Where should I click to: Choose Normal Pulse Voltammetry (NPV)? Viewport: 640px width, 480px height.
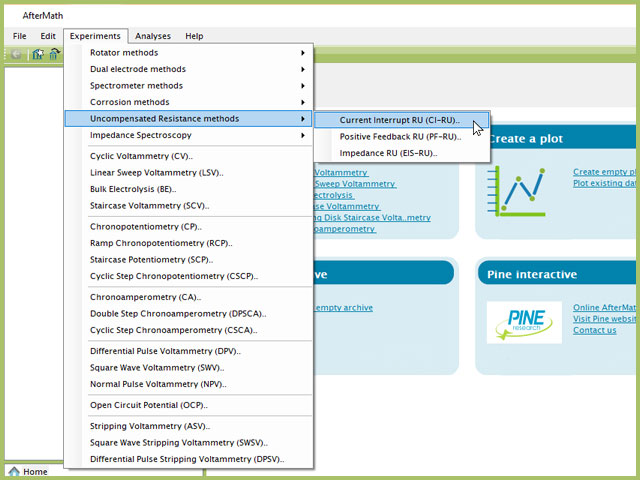tap(189, 384)
